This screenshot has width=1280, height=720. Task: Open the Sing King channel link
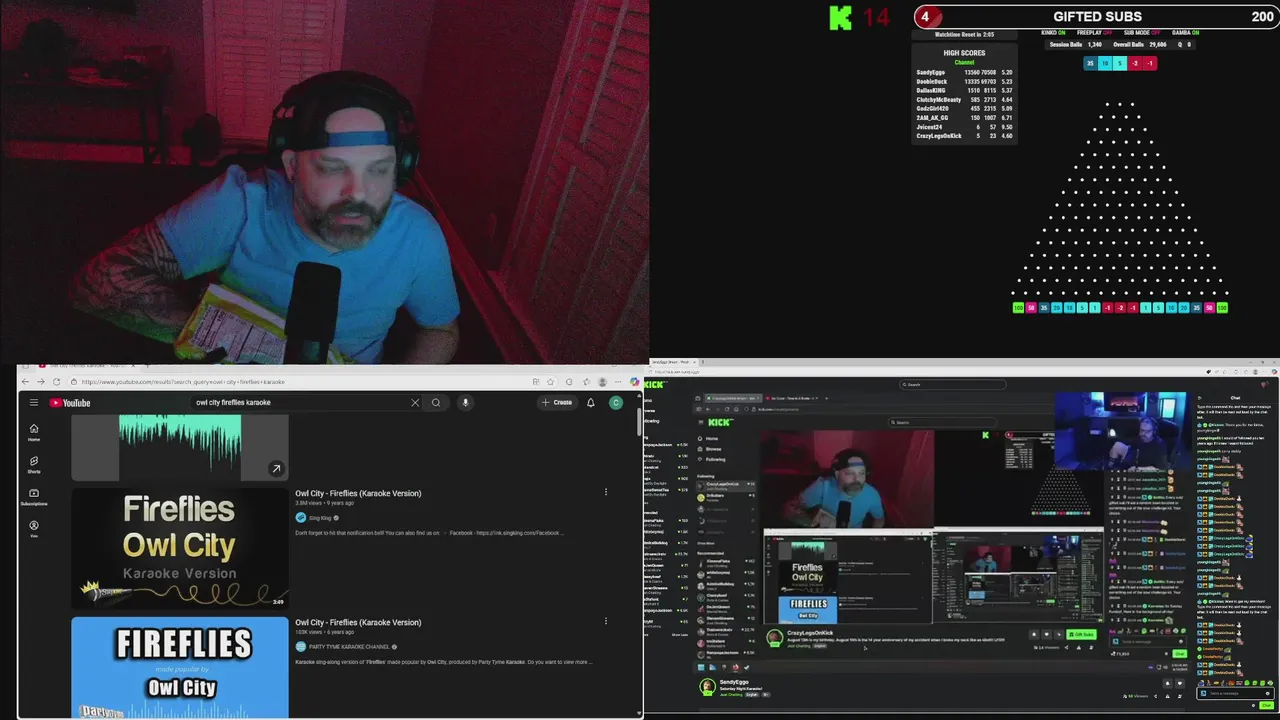pyautogui.click(x=320, y=518)
